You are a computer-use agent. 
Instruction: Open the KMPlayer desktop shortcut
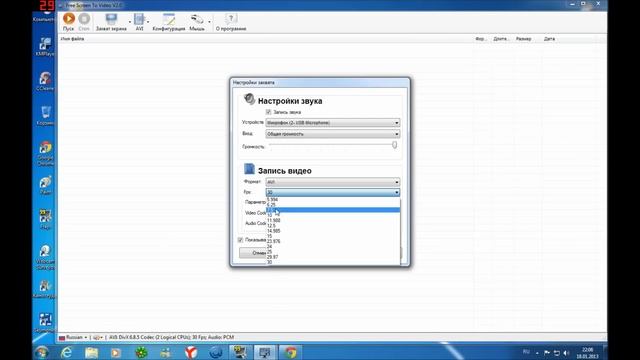[x=45, y=47]
